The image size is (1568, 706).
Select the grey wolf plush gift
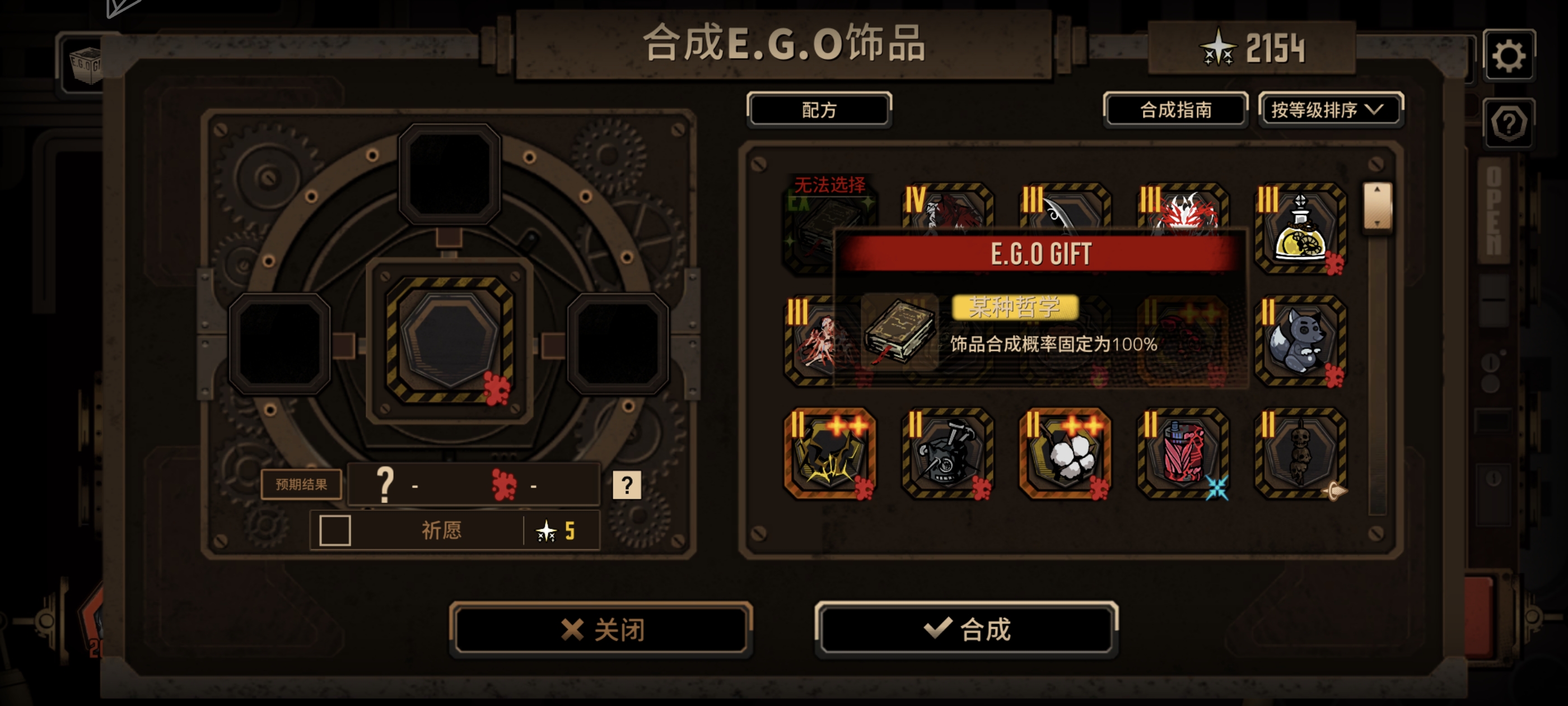1300,341
